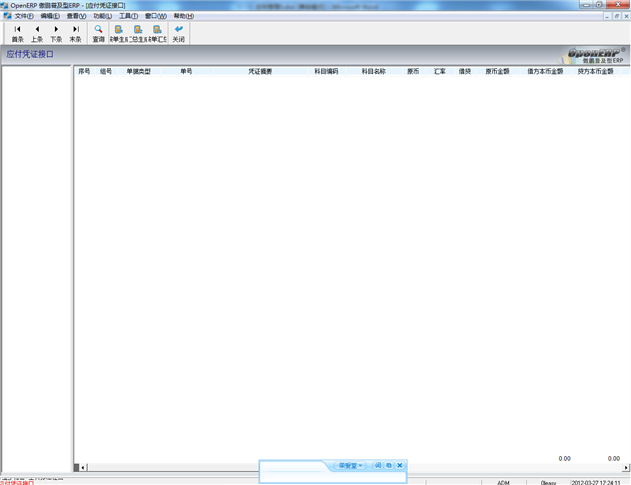The height and width of the screenshot is (485, 631).
Task: Expand the 工具(T) menu
Action: 129,16
